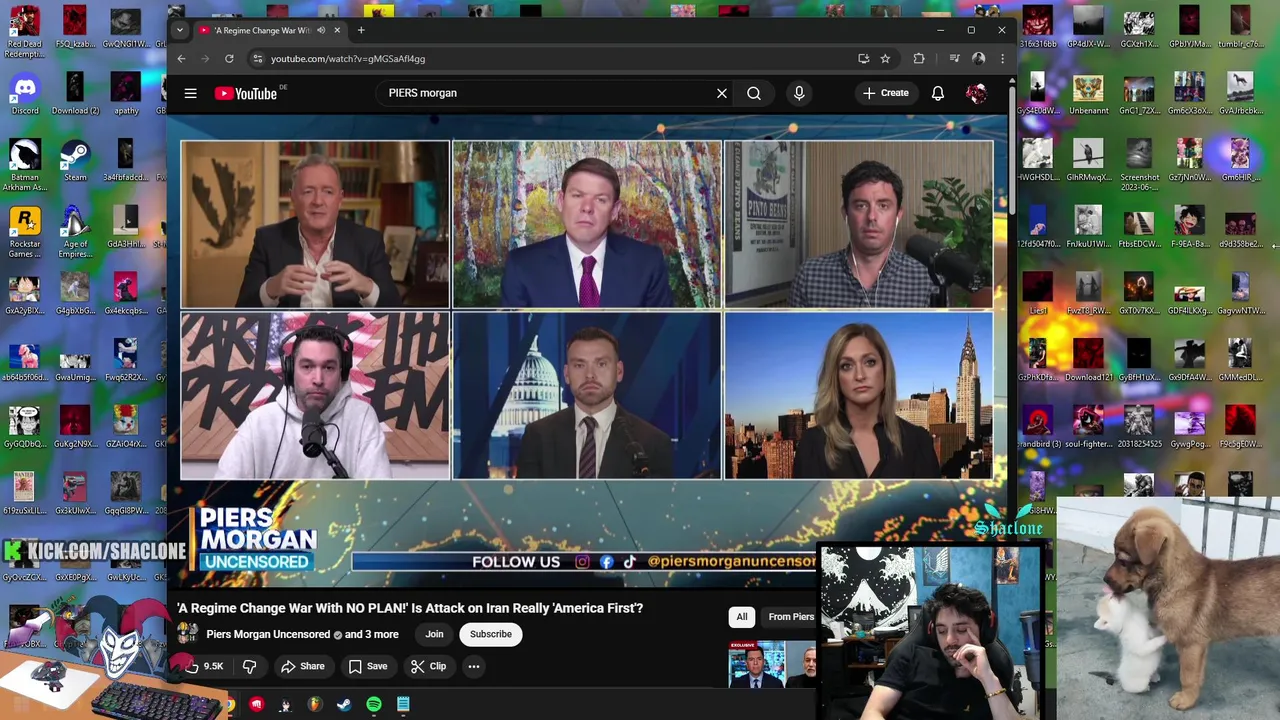Screen dimensions: 1280x720
Task: Mute the tab using the speaker icon
Action: [x=321, y=30]
